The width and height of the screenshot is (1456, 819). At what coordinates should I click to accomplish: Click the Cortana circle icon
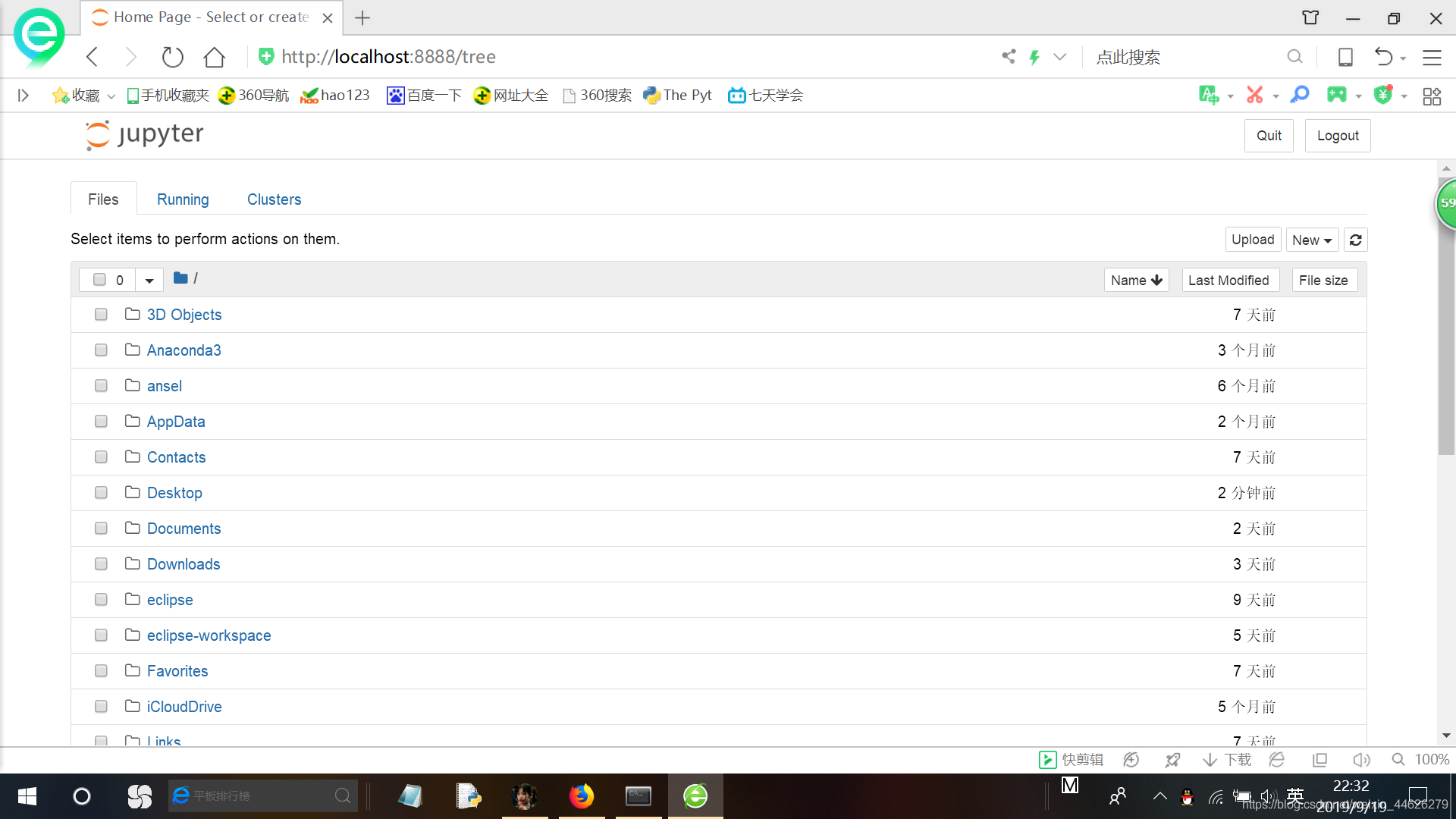(x=82, y=796)
